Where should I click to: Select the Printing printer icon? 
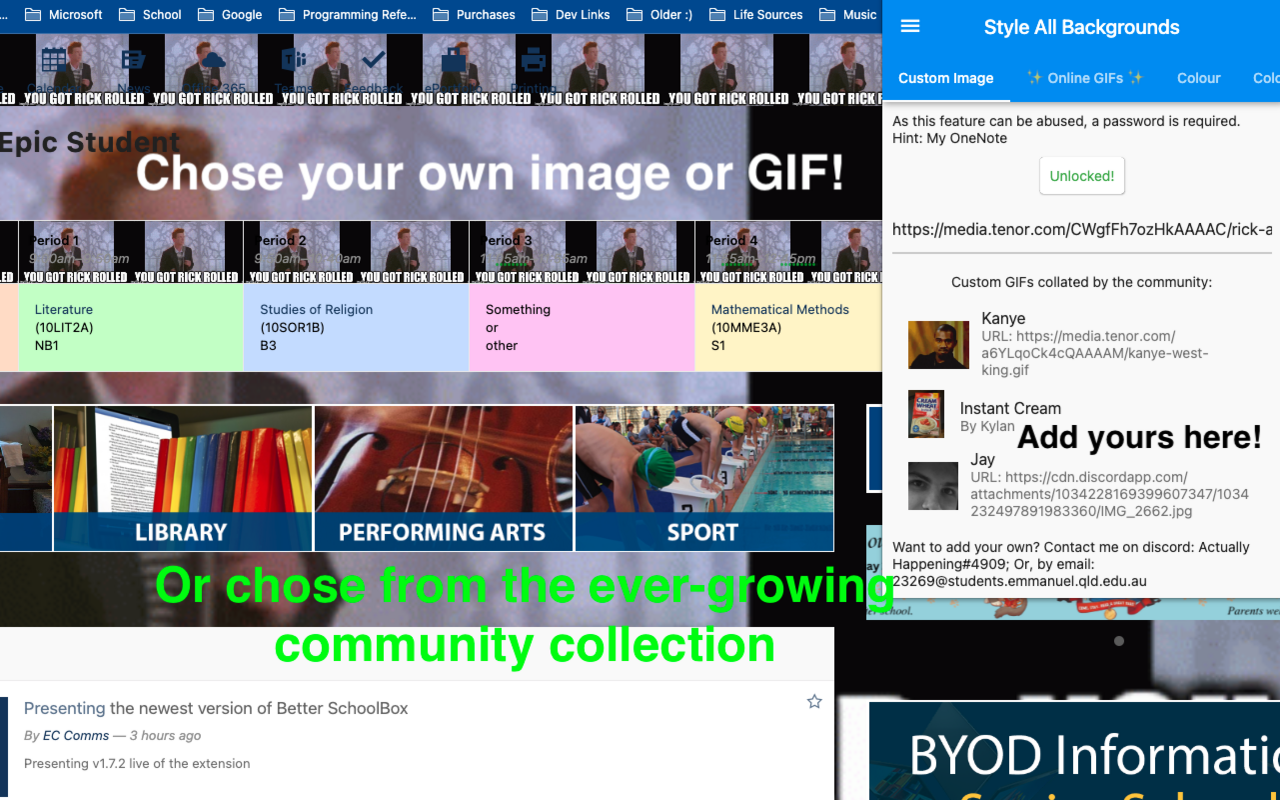click(532, 58)
